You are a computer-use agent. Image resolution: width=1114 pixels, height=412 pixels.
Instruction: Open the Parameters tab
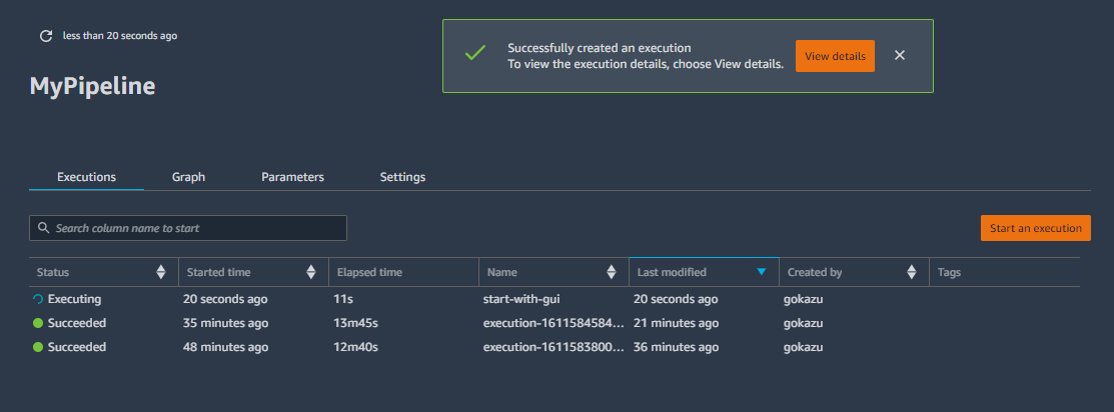293,177
